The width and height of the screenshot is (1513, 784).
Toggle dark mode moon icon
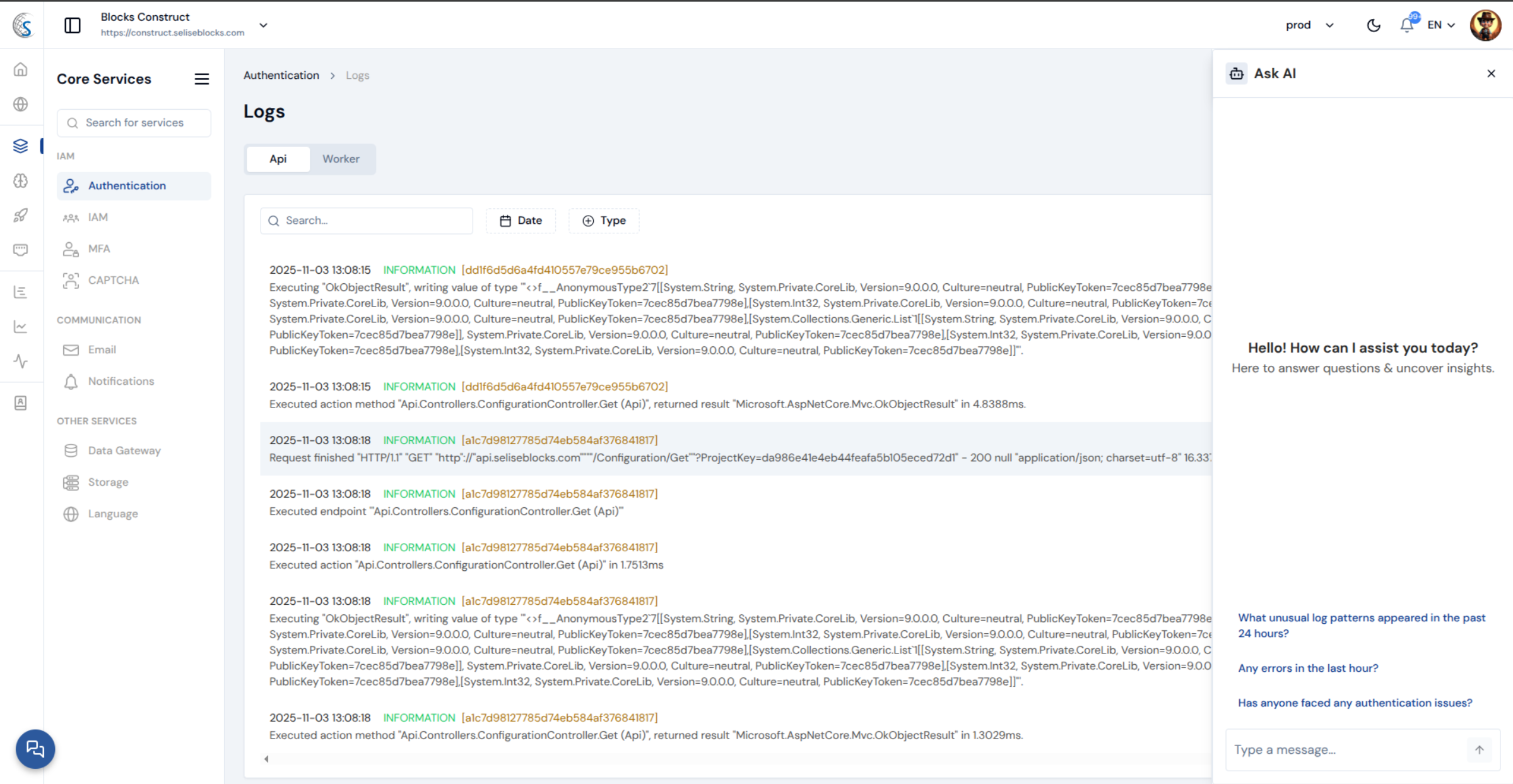coord(1373,25)
